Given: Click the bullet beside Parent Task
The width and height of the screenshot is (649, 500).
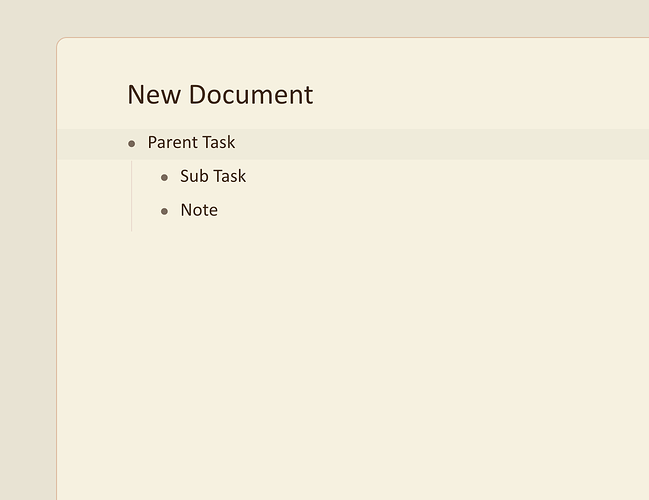Looking at the screenshot, I should 132,144.
